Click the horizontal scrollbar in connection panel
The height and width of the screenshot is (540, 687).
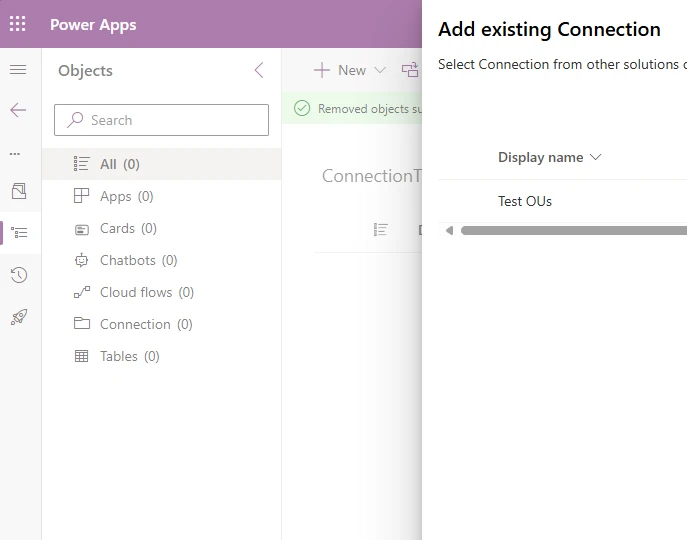pyautogui.click(x=570, y=231)
